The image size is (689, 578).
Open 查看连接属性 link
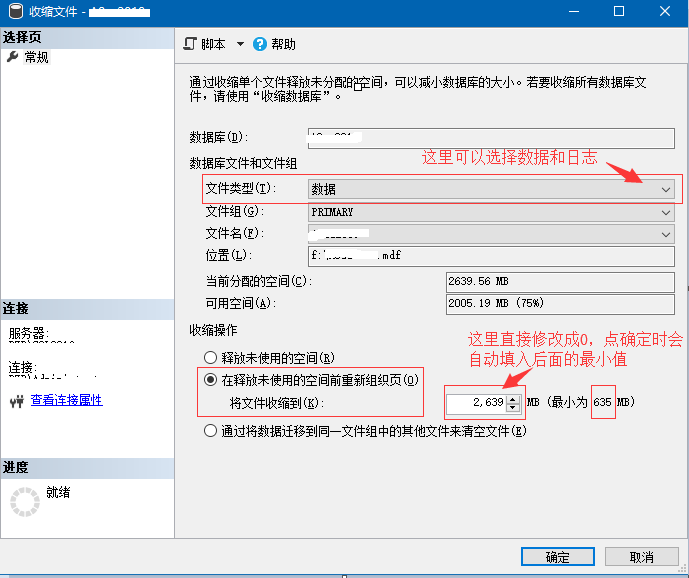point(66,400)
